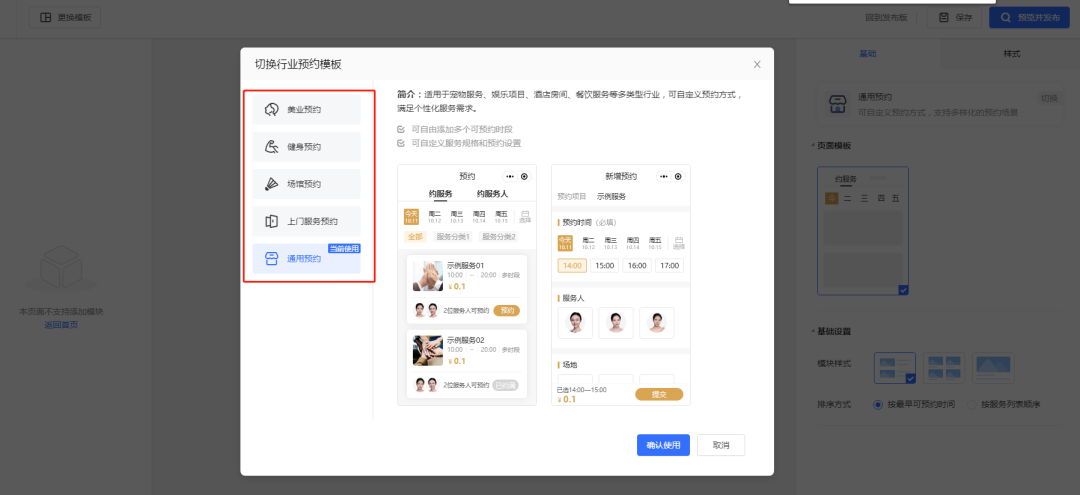This screenshot has width=1080, height=495.
Task: Choose the third 模块样式 image layout
Action: 993,368
